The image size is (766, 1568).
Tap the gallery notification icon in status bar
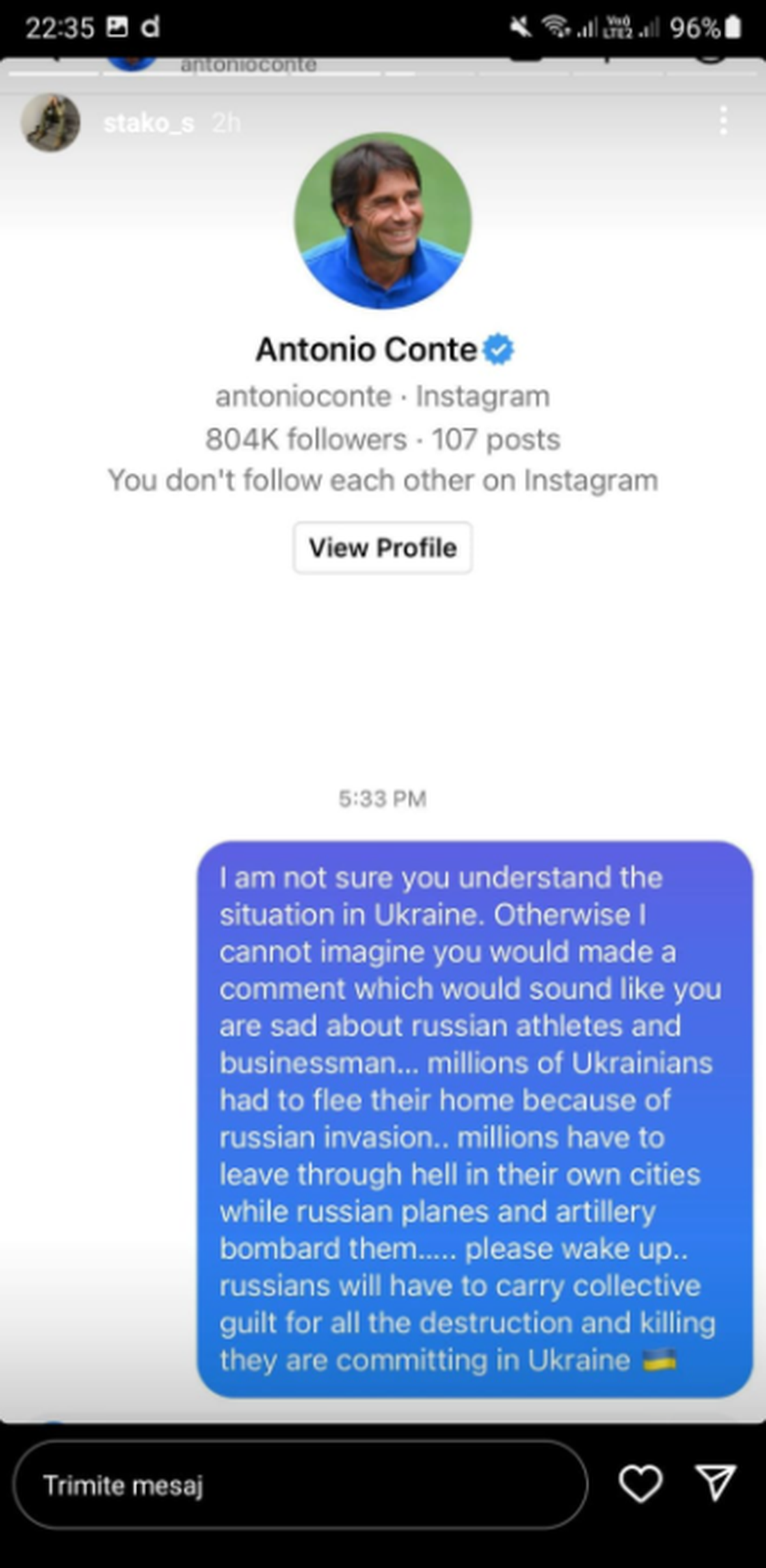[x=117, y=27]
